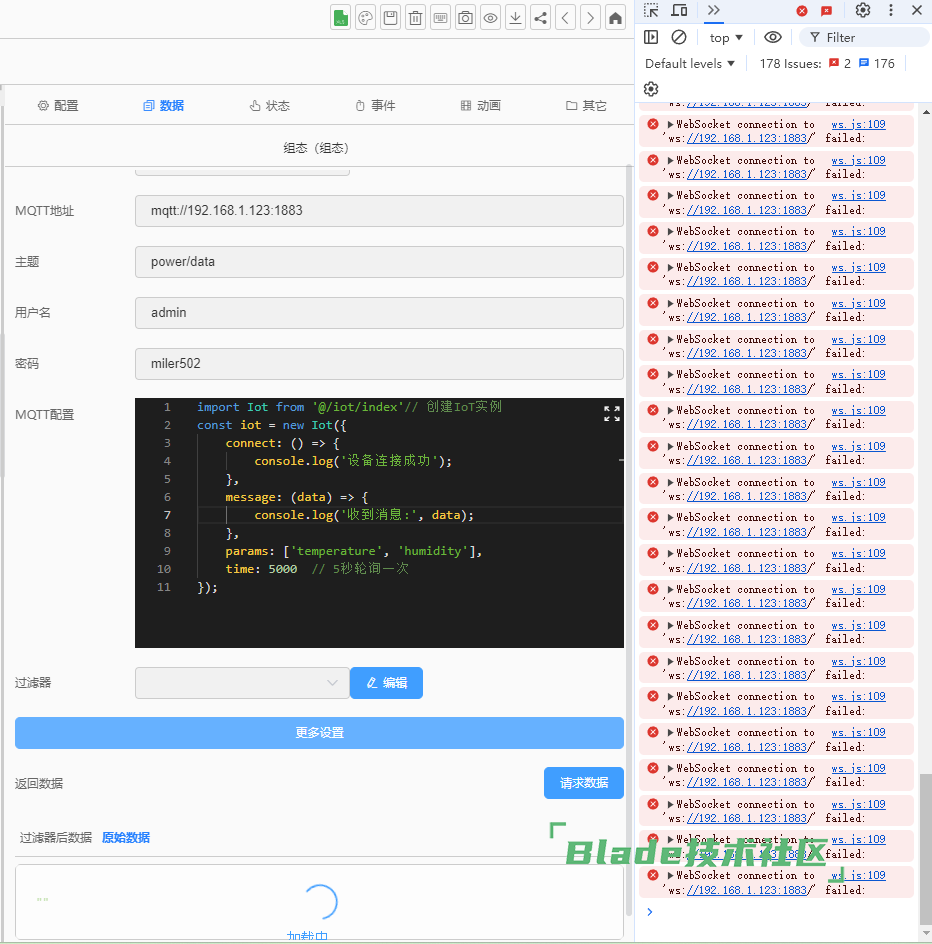
Task: Click the 用户名 admin input field
Action: tap(379, 313)
